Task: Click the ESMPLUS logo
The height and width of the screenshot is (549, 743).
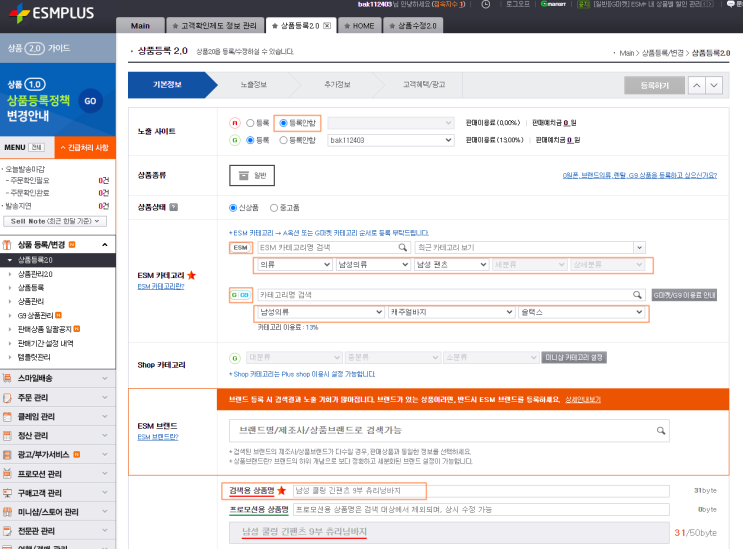Action: [x=52, y=13]
